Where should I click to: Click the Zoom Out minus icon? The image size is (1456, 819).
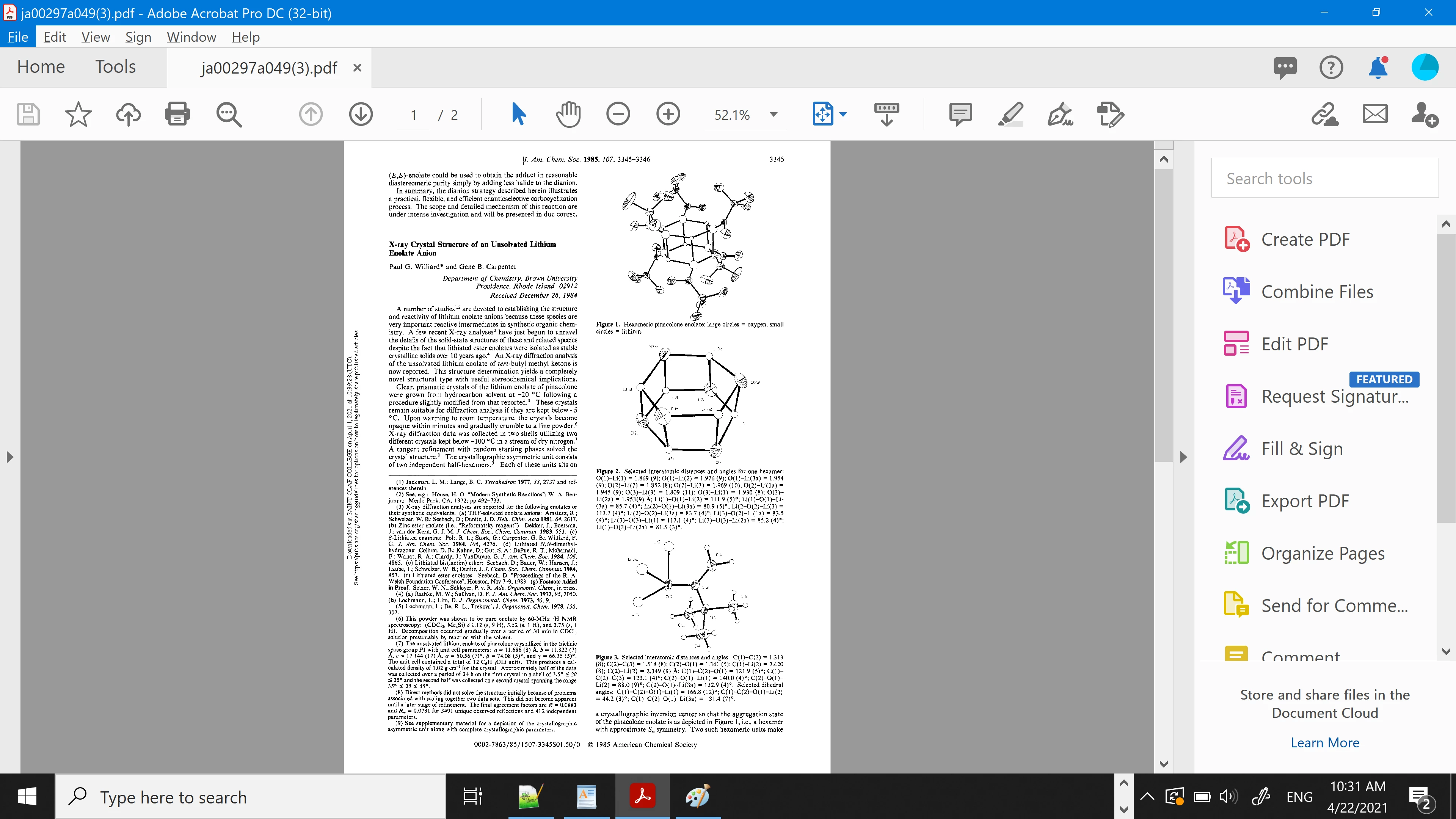[618, 114]
